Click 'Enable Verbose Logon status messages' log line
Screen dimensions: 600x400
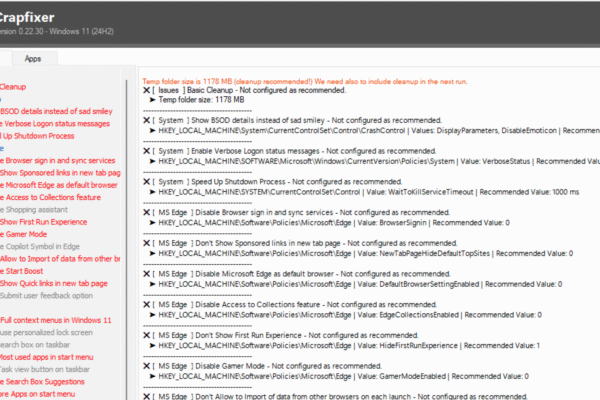[290, 151]
